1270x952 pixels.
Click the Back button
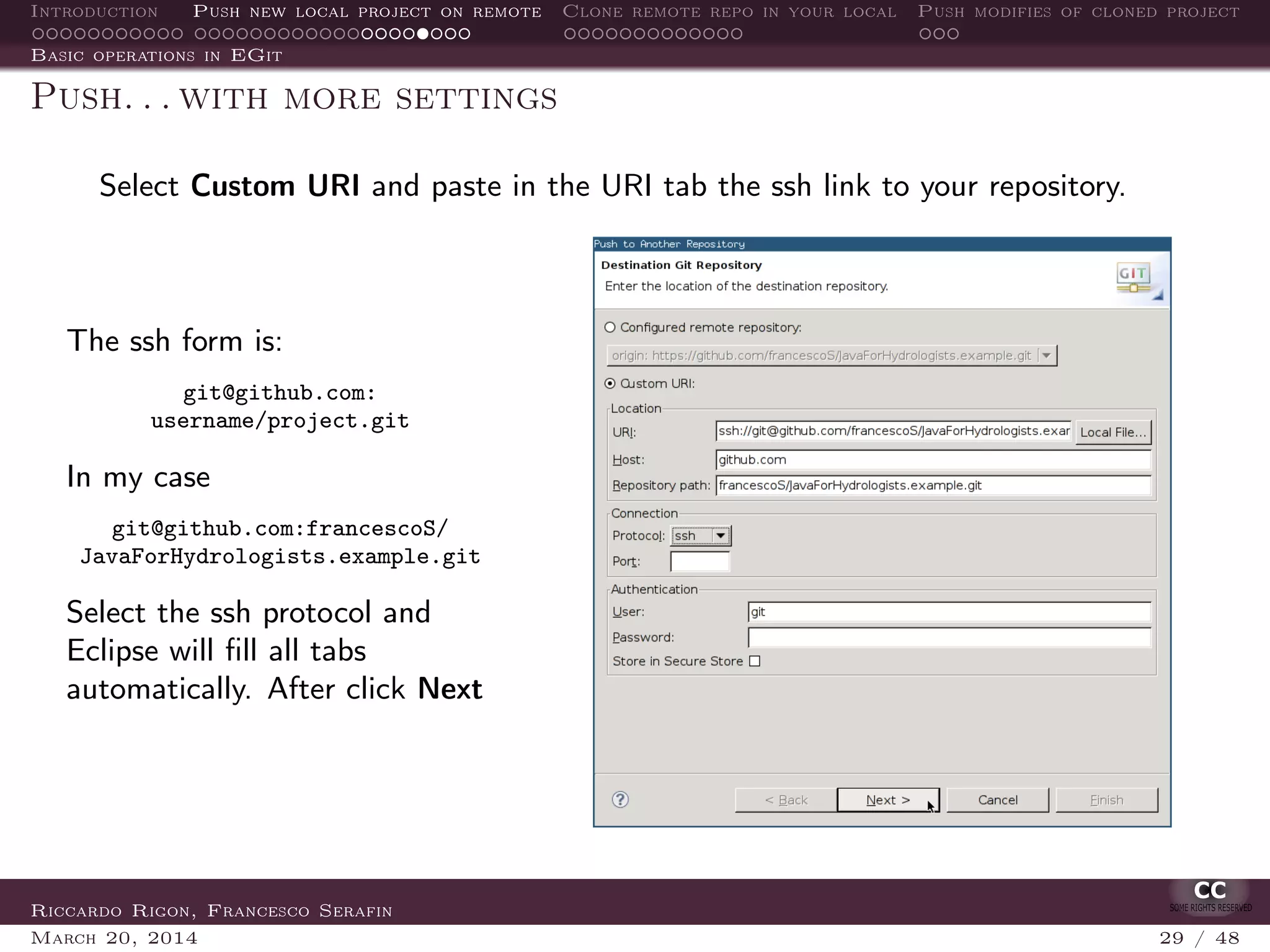[786, 800]
